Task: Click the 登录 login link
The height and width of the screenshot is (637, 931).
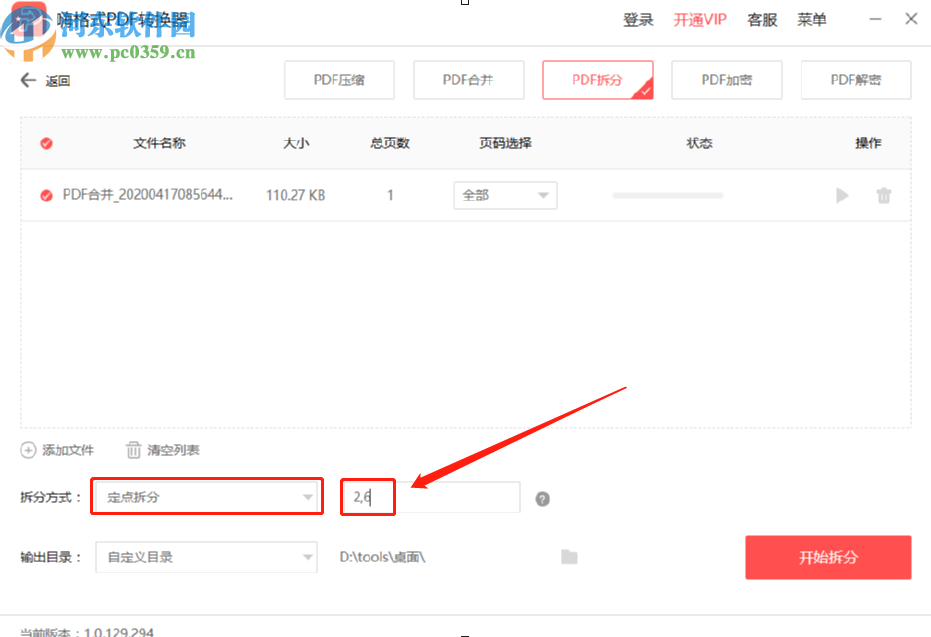Action: click(638, 20)
